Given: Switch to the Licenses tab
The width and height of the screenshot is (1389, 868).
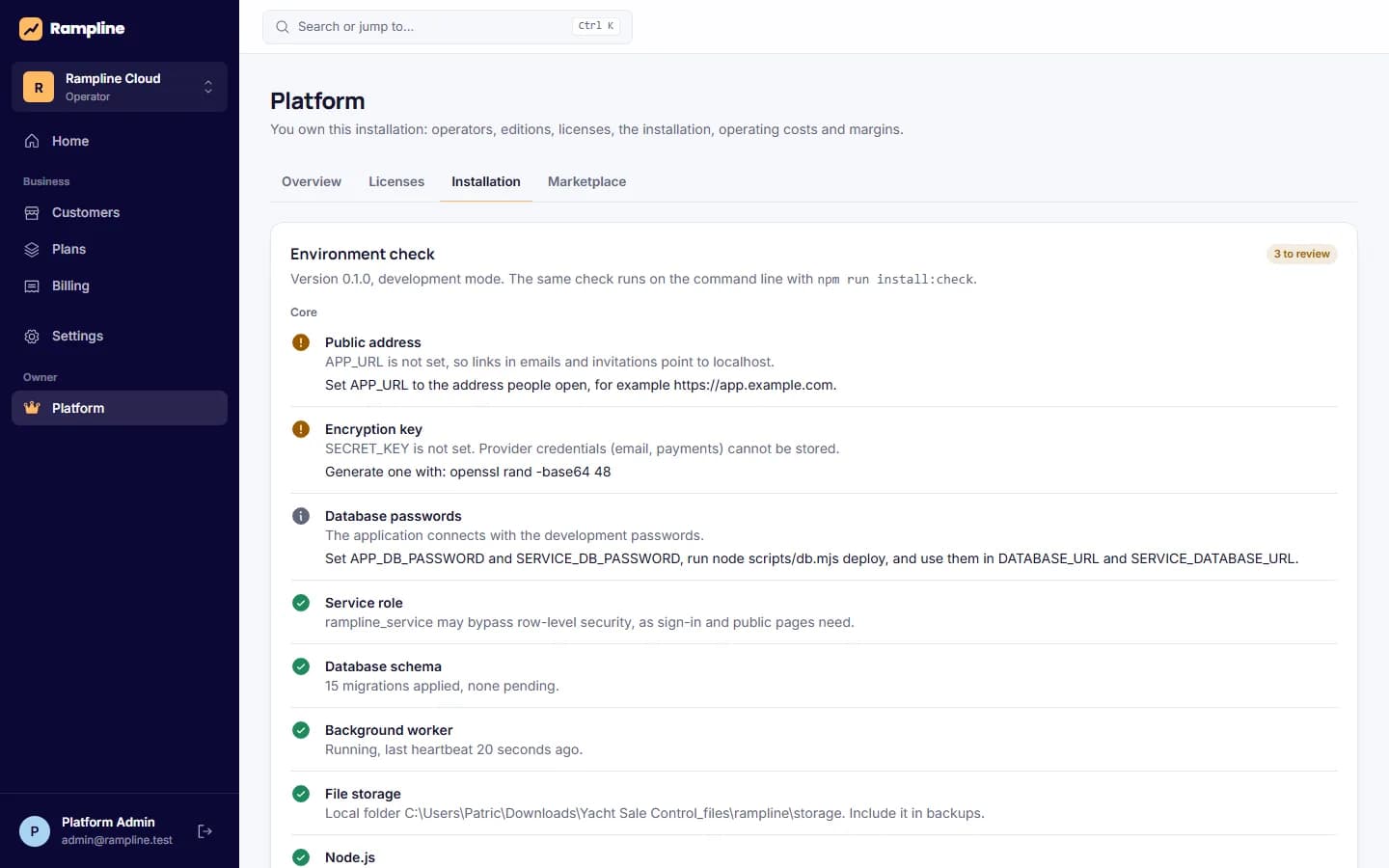Looking at the screenshot, I should coord(396,181).
